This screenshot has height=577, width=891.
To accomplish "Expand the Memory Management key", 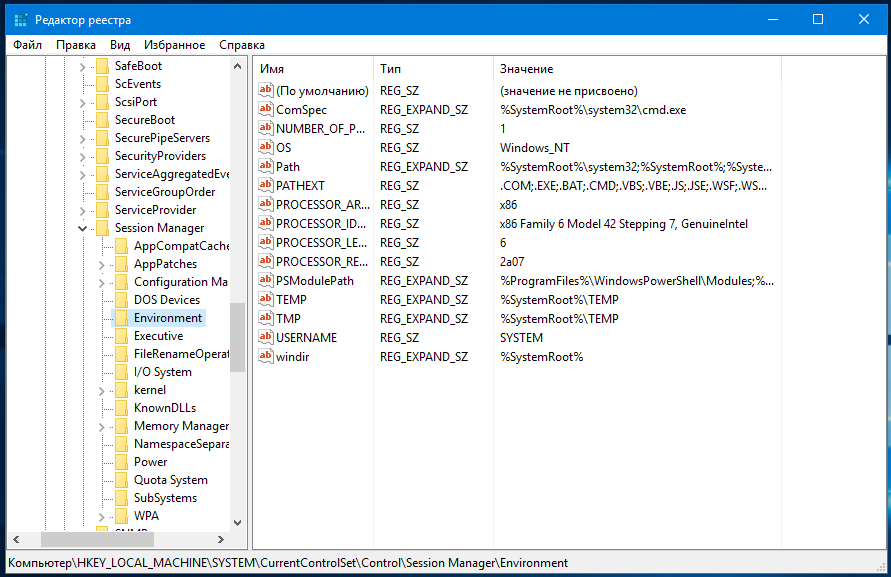I will (x=102, y=426).
